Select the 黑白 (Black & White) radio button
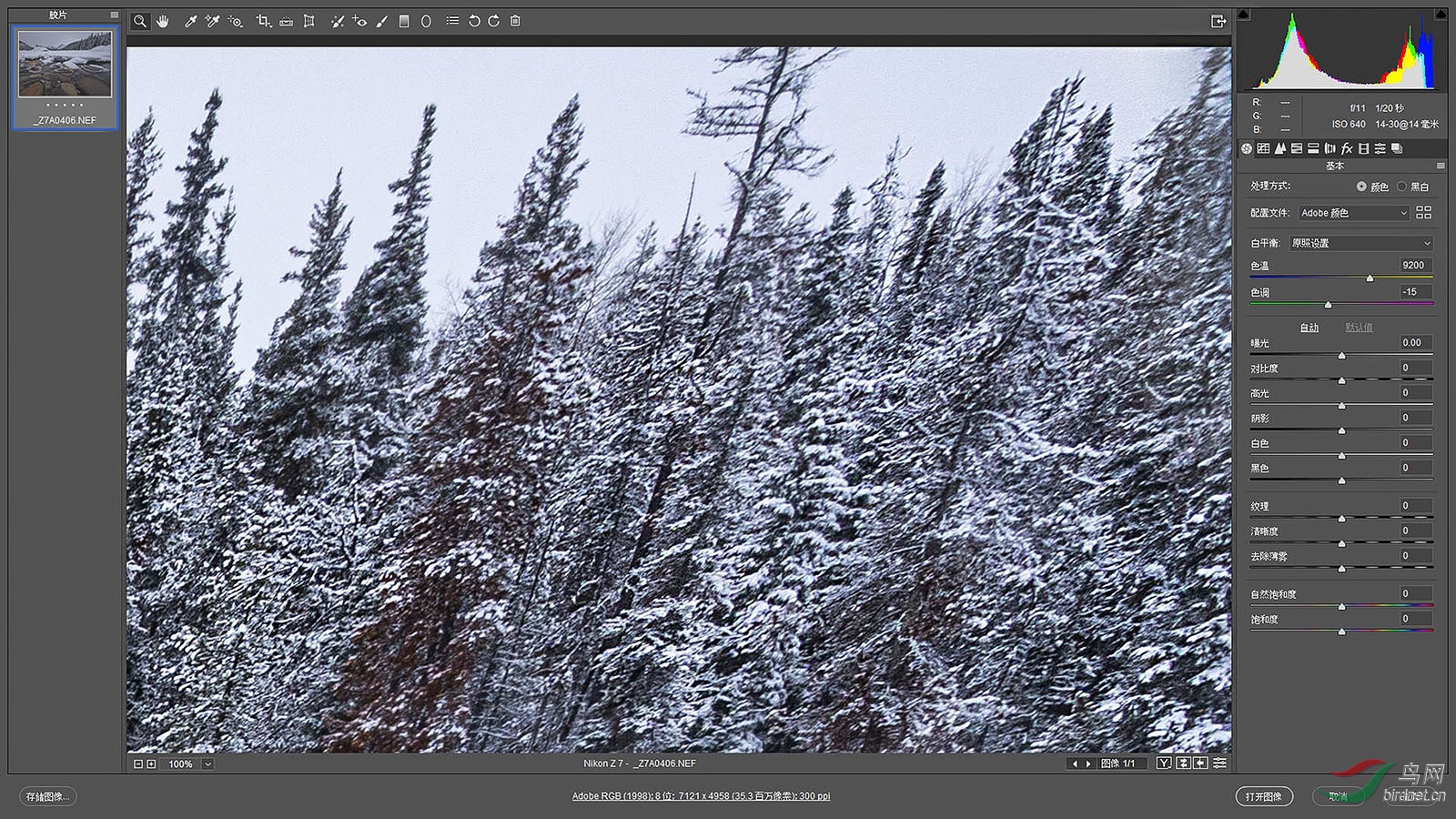Screen dimensions: 1456x819 (1401, 187)
